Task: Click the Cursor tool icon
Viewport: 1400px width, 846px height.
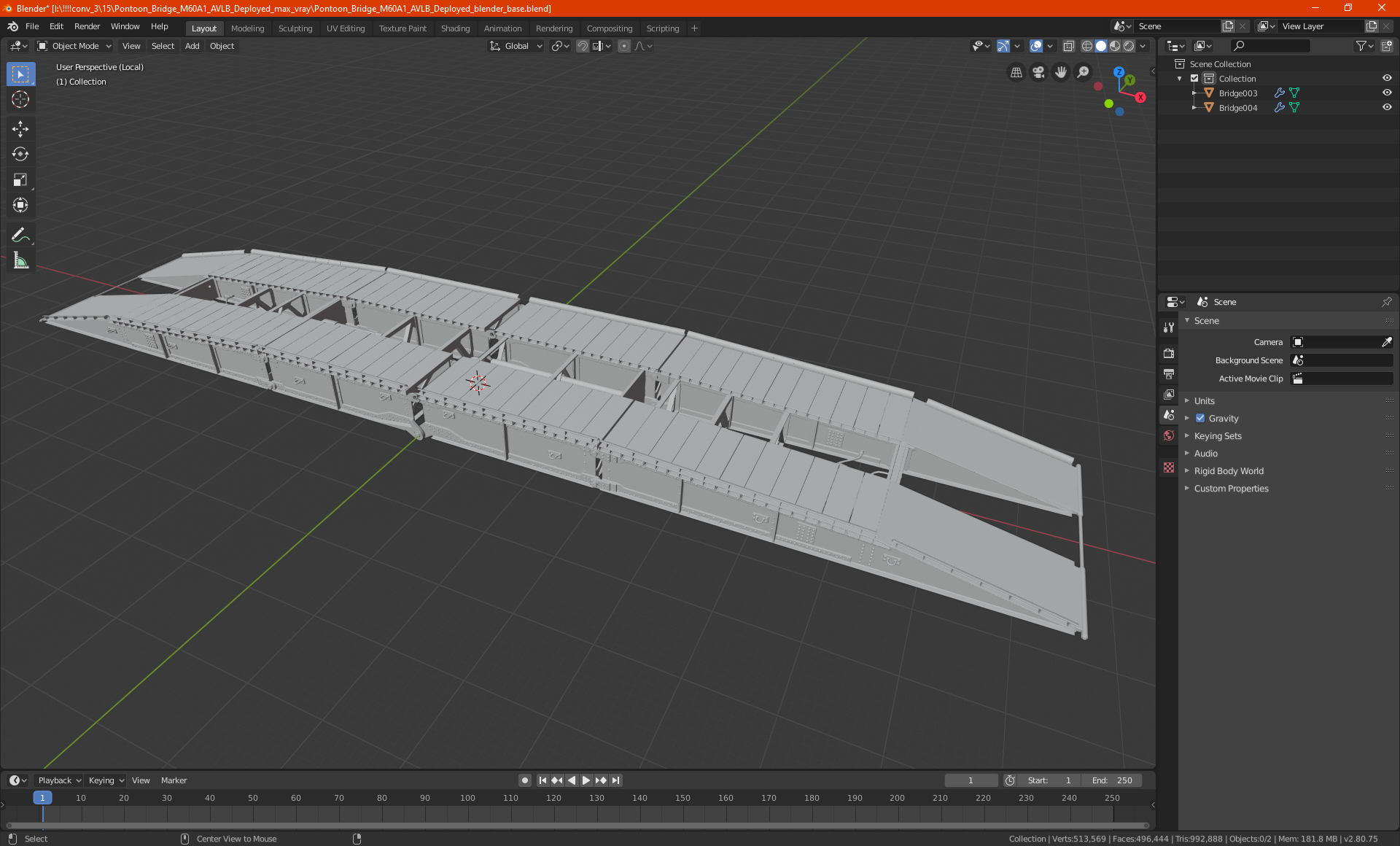Action: tap(20, 99)
